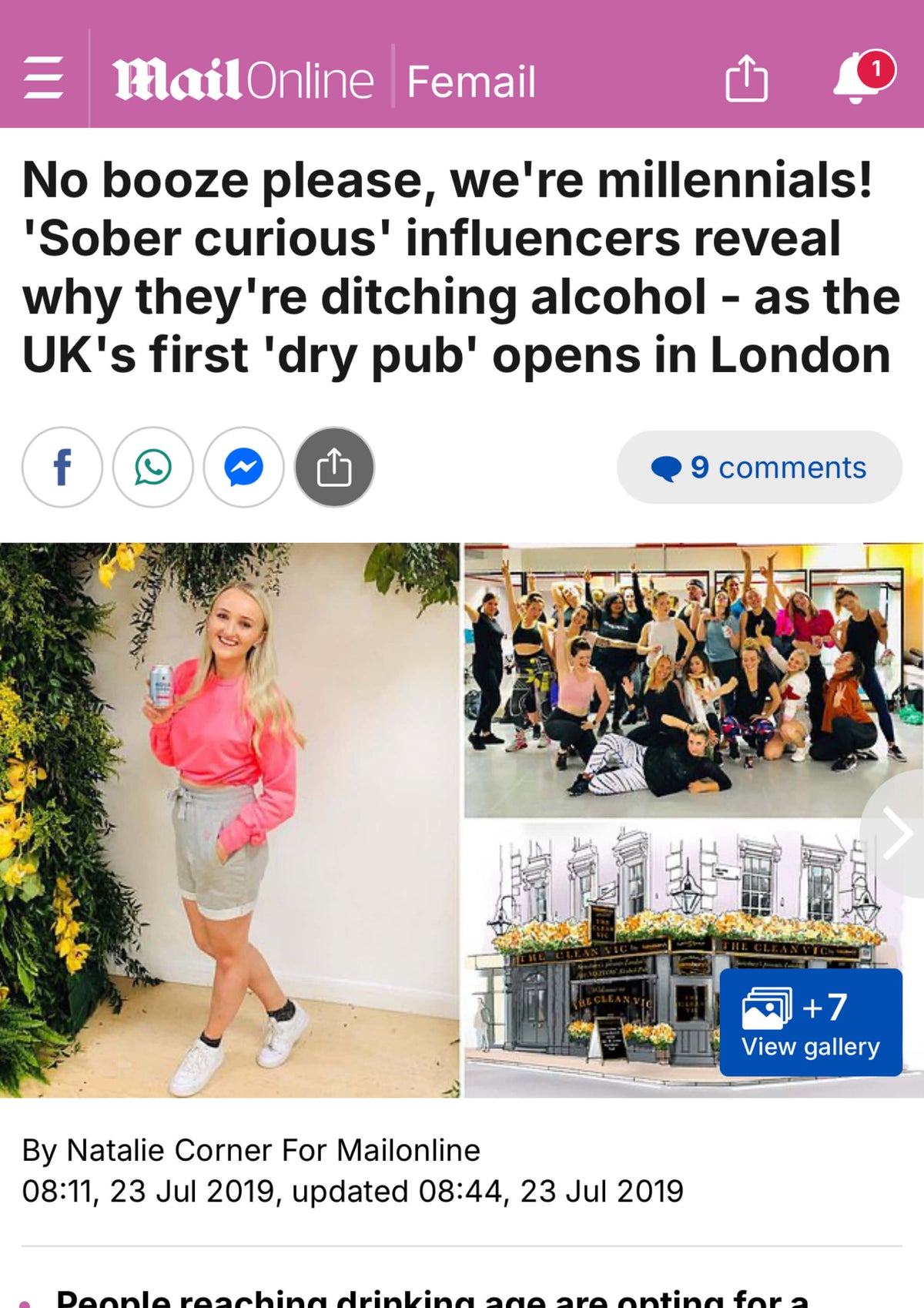This screenshot has height=1308, width=924.
Task: Tap the header share icon
Action: tap(746, 78)
